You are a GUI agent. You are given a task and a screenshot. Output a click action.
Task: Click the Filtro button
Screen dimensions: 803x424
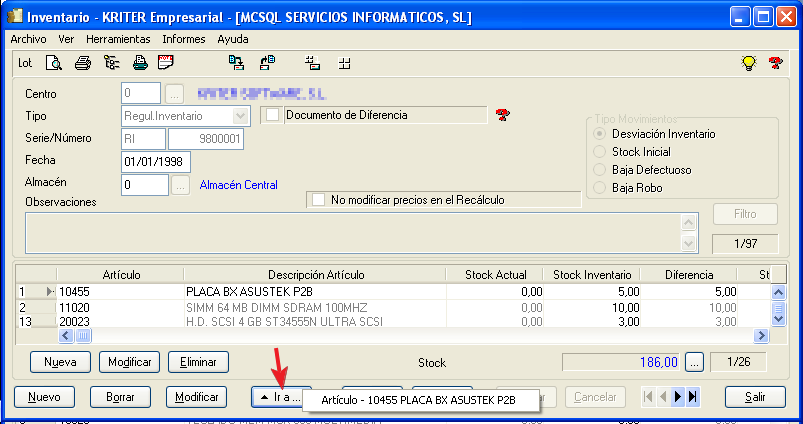point(745,214)
